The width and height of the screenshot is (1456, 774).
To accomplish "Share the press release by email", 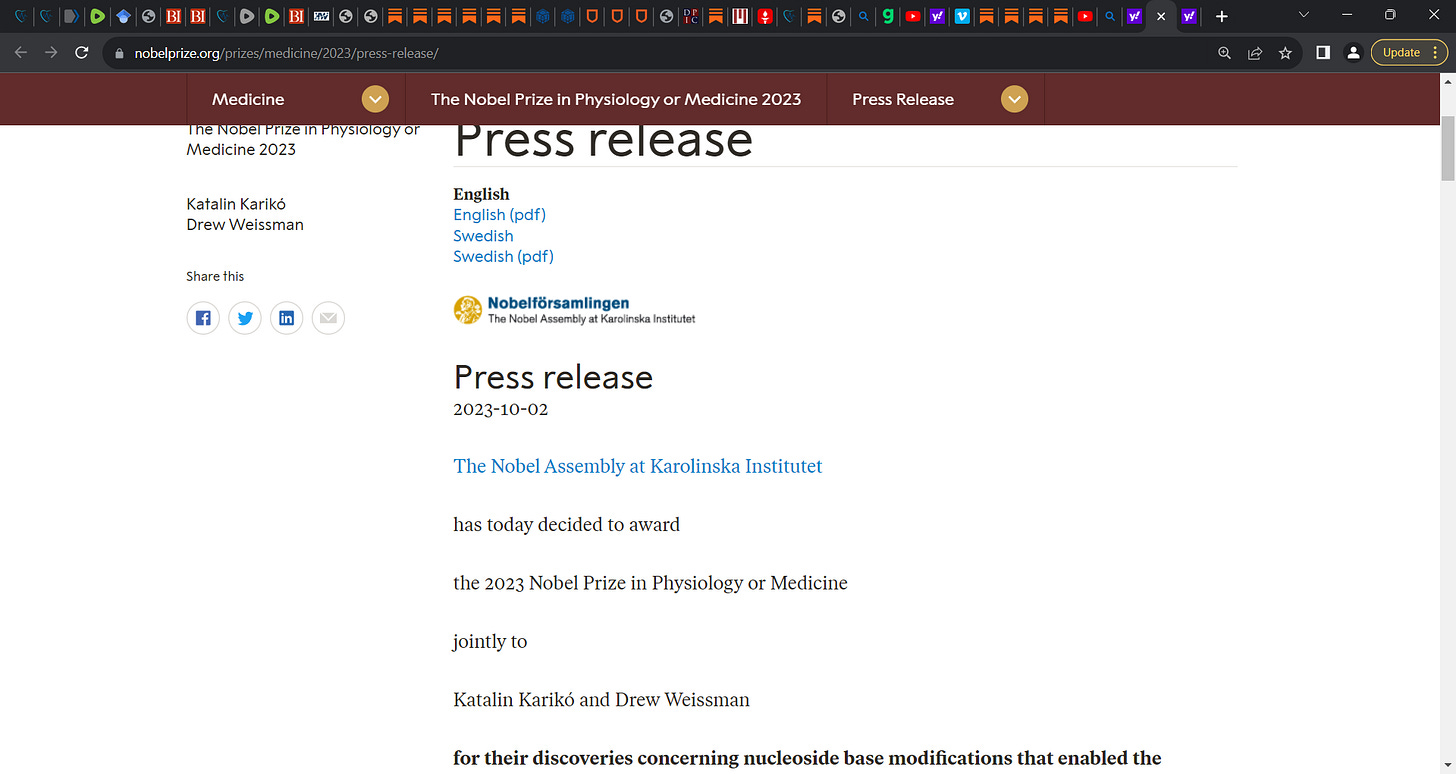I will click(329, 318).
